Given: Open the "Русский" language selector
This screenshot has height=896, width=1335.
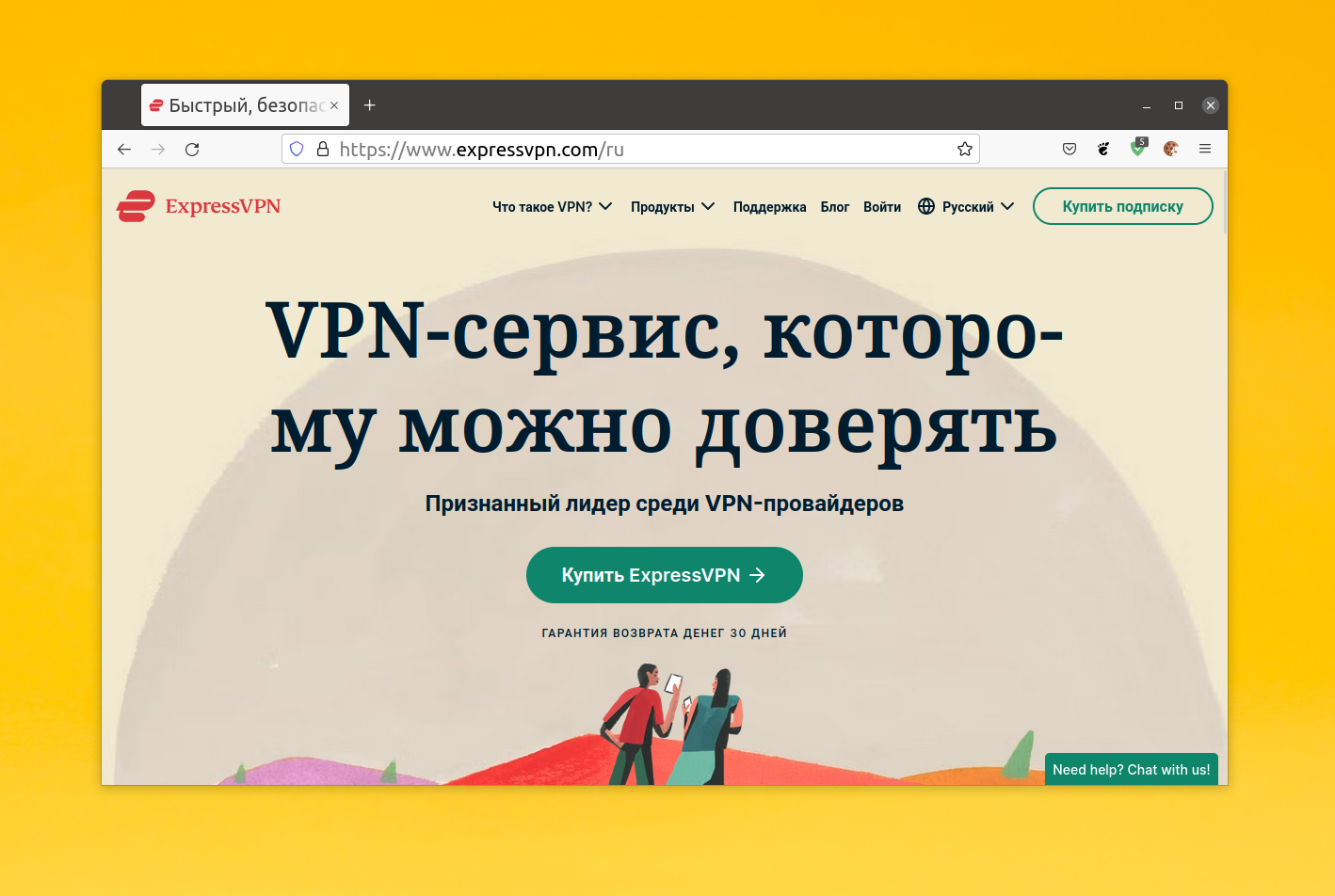Looking at the screenshot, I should click(966, 207).
